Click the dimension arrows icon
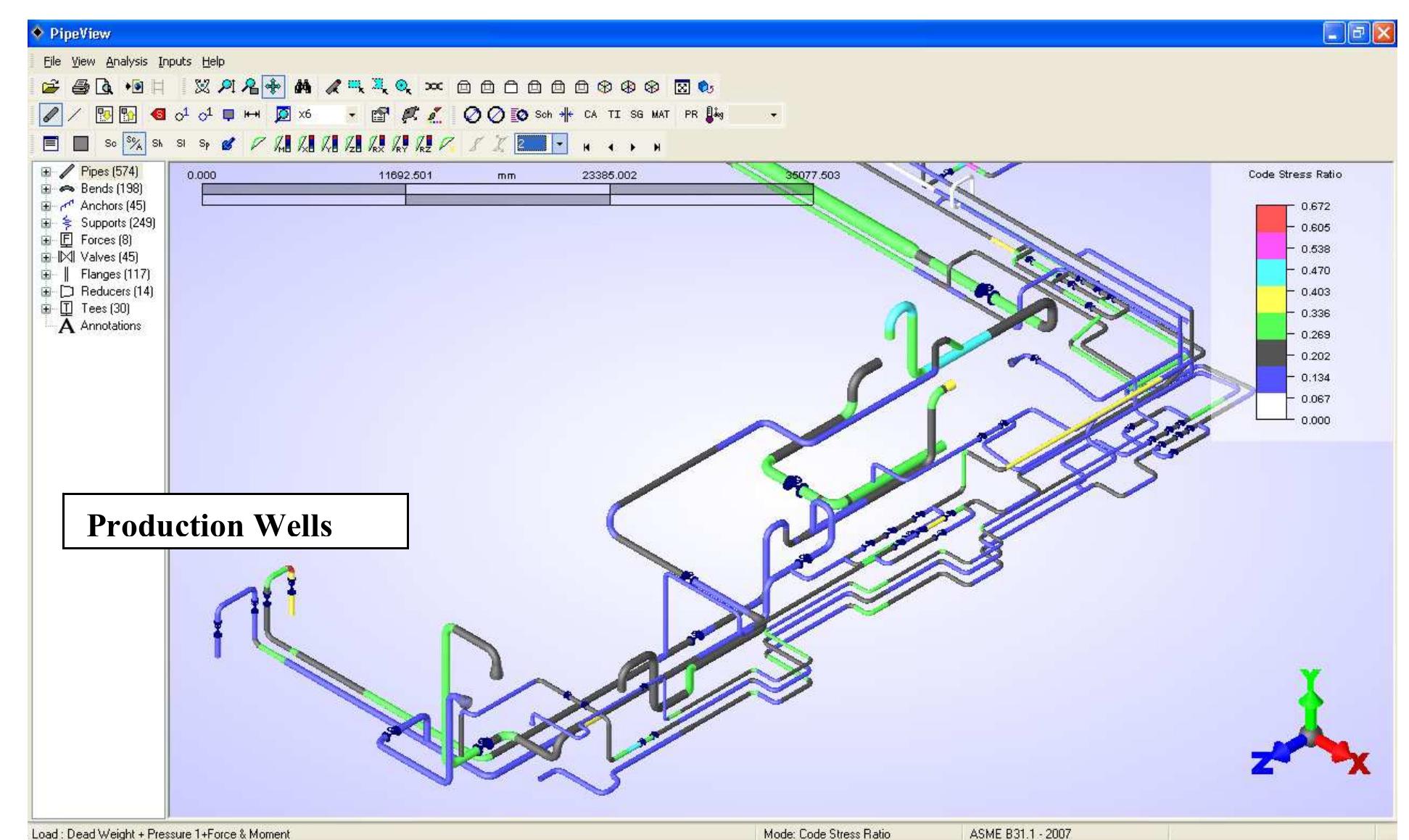Screen dimensions: 1409x840 coord(252,115)
